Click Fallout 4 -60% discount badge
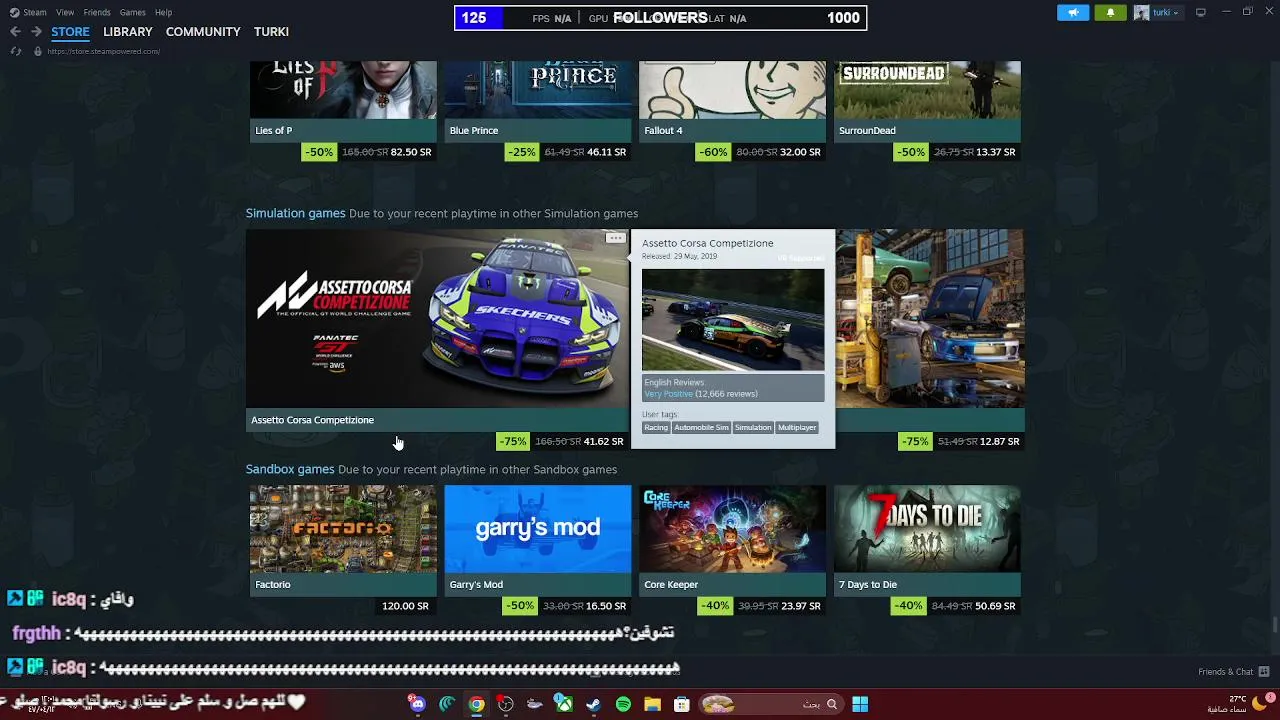Screen dimensions: 1280x720 point(714,152)
